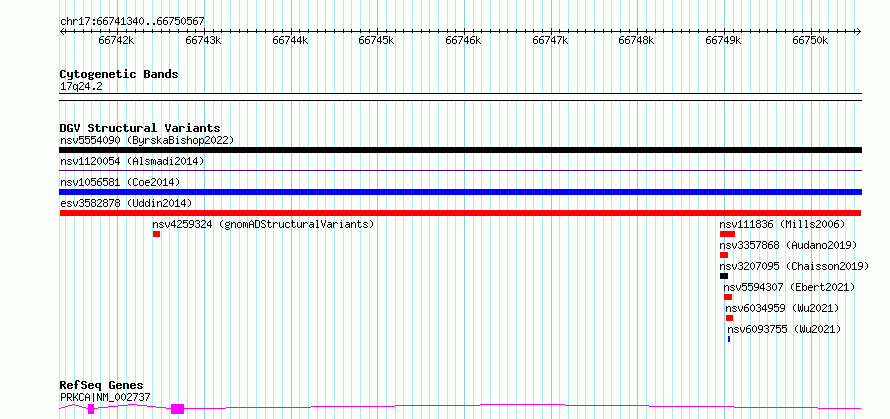The height and width of the screenshot is (419, 890).
Task: Click the RefSeq Genes track title
Action: 102,386
